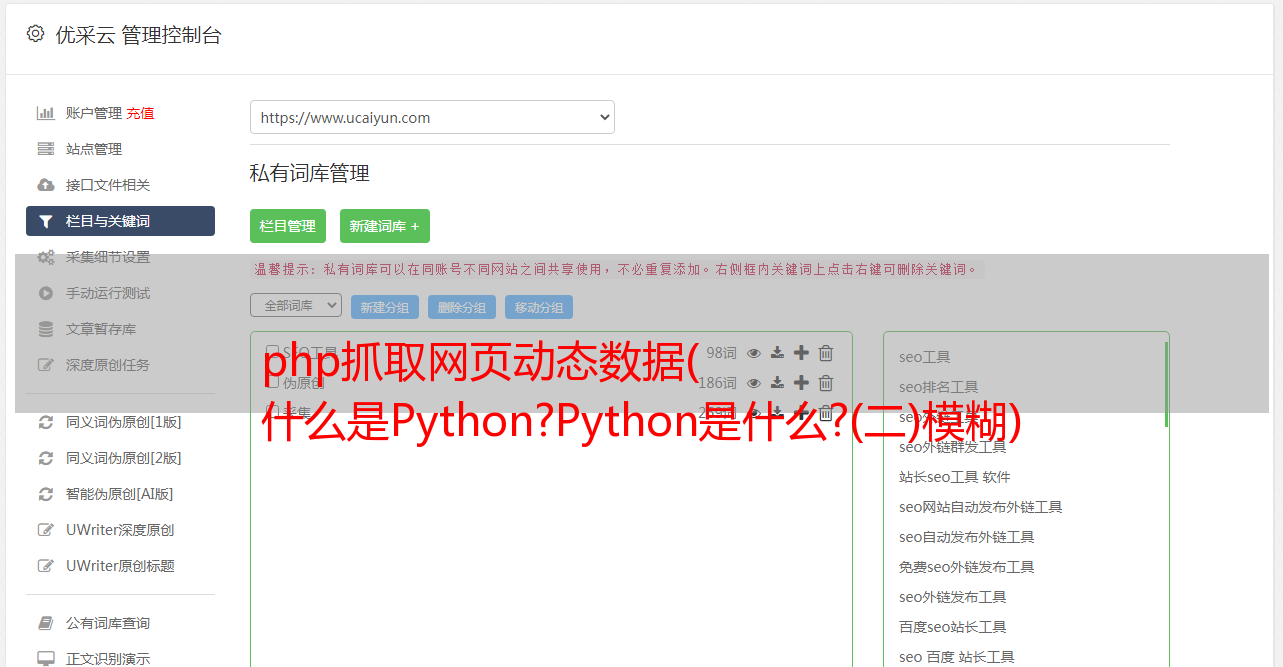Click the edit icon beside UWriter深度原创
Viewport: 1283px width, 667px height.
click(x=46, y=530)
